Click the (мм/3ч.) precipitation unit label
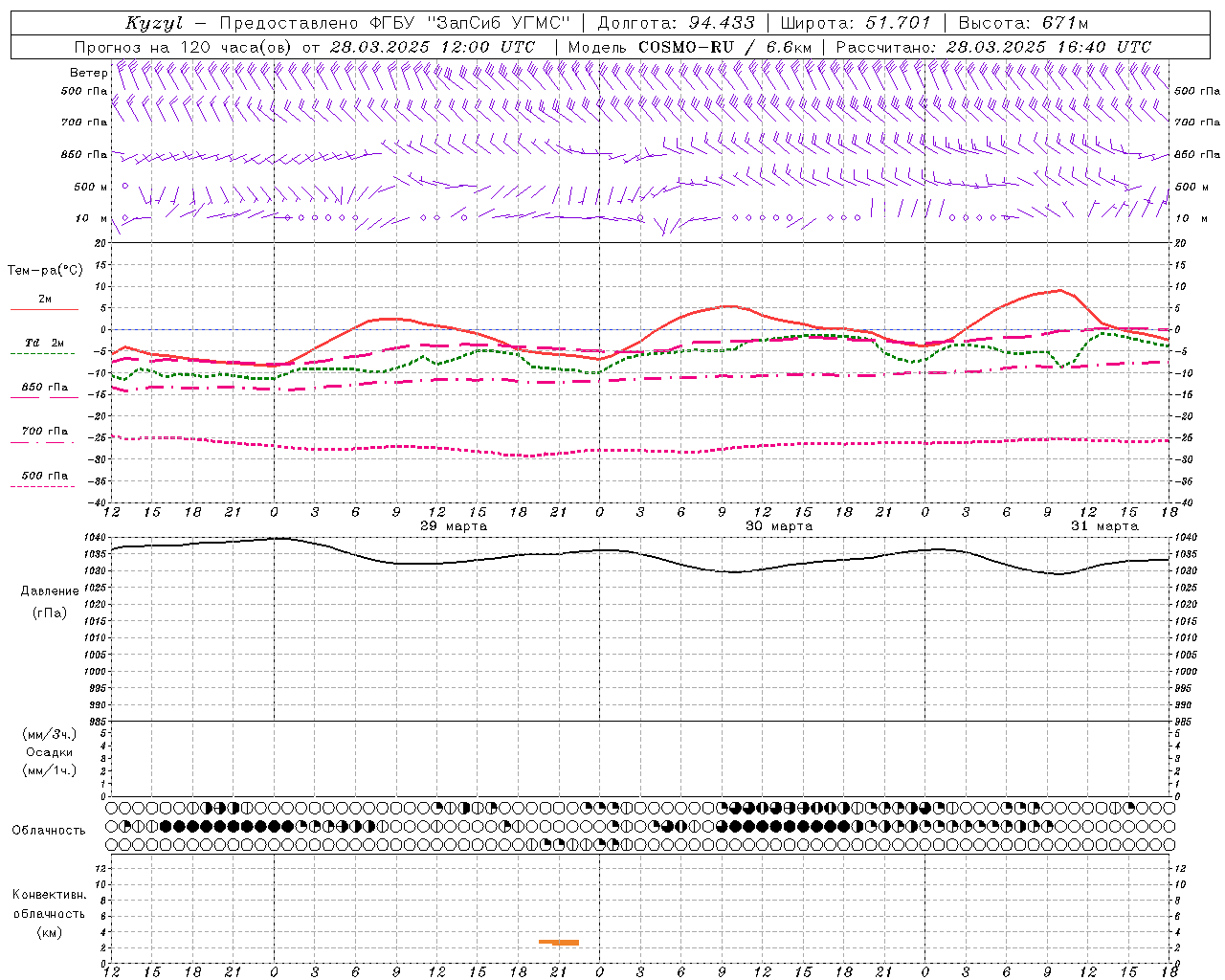 [50, 735]
